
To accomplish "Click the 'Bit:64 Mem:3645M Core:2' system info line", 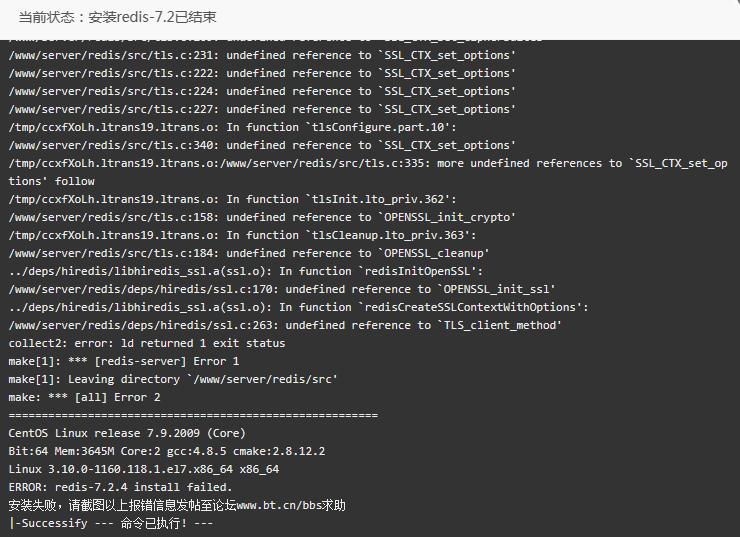I will click(x=167, y=451).
